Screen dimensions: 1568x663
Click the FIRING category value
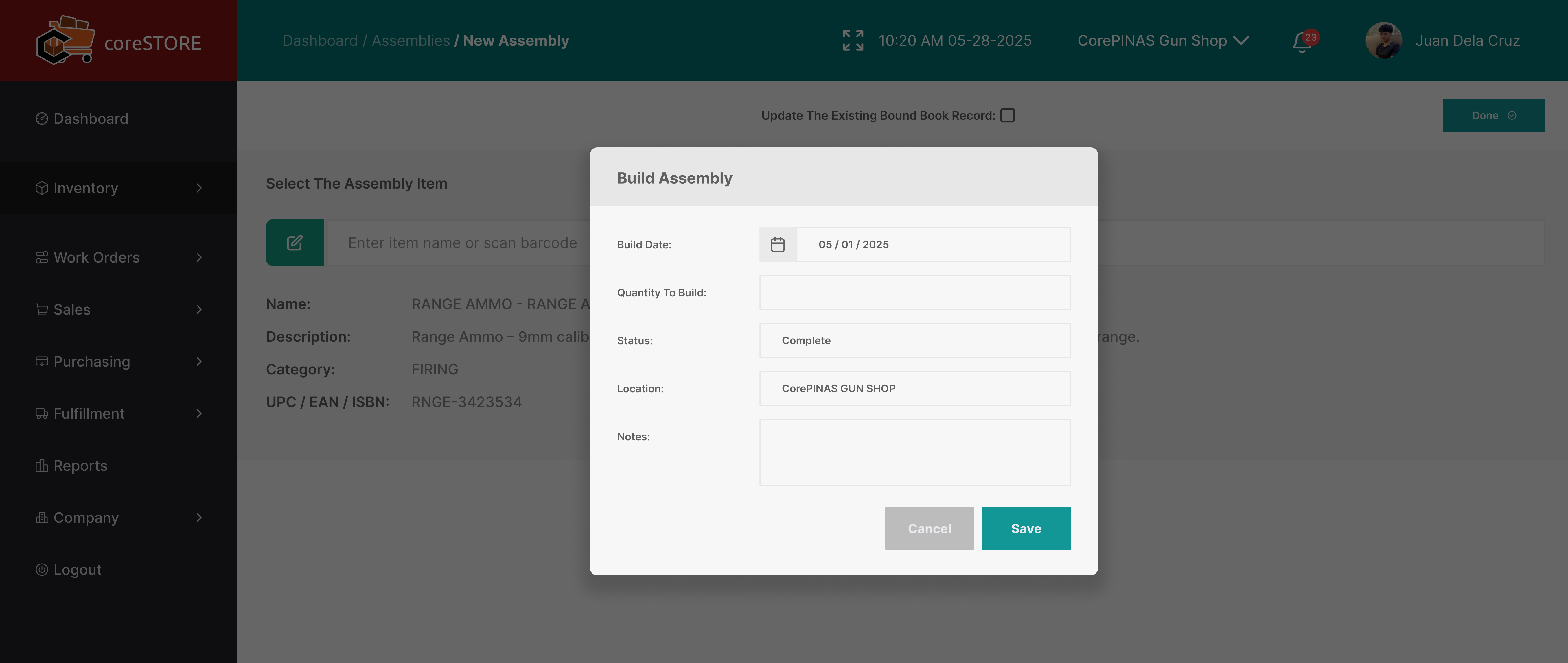435,369
